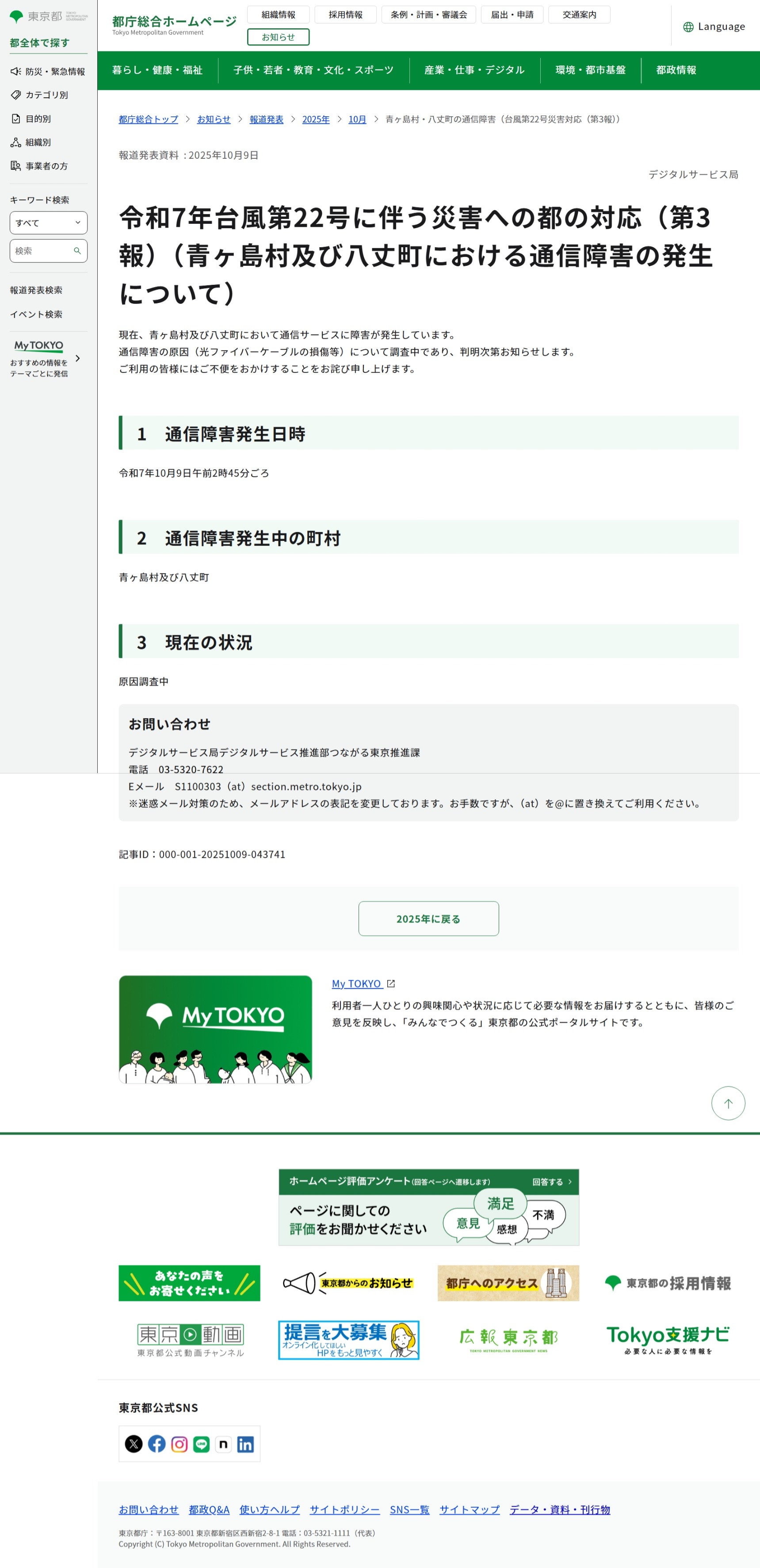Open the LINE social icon

pos(202,1444)
